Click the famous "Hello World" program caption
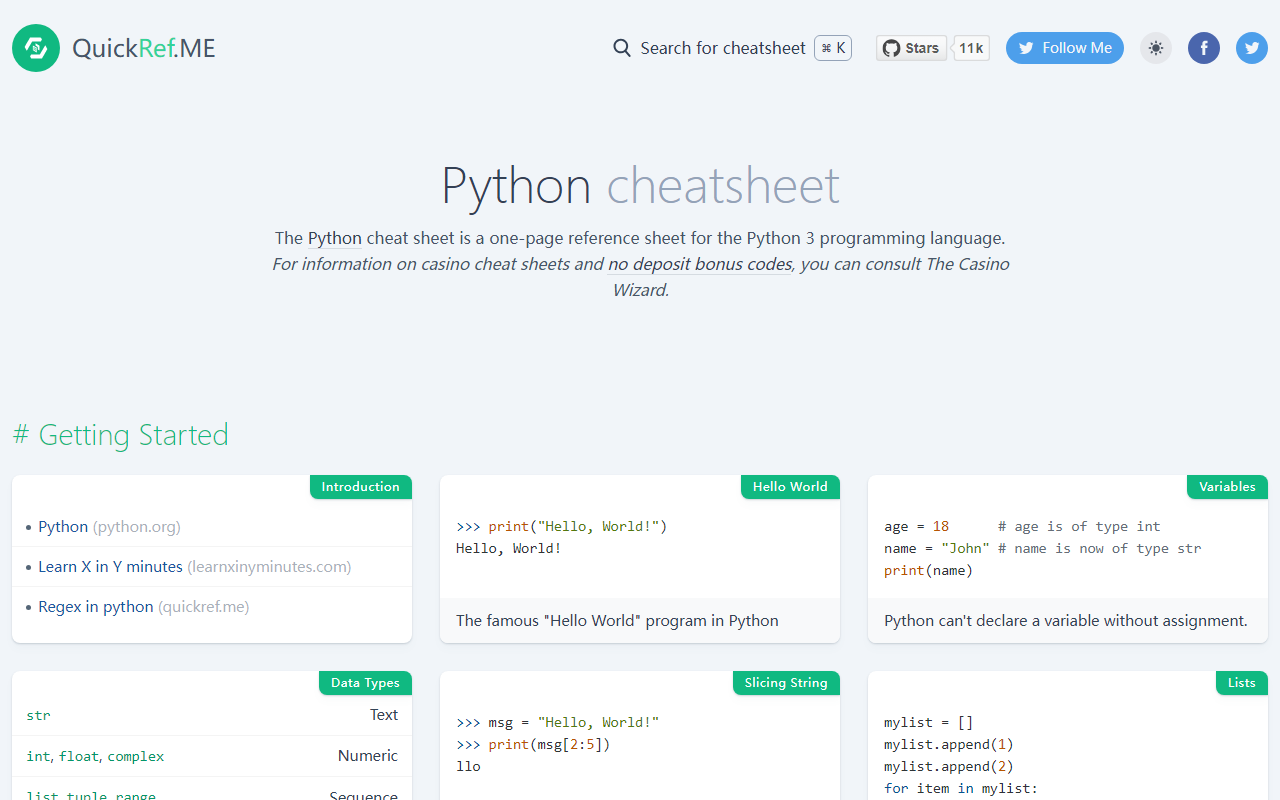 (617, 620)
